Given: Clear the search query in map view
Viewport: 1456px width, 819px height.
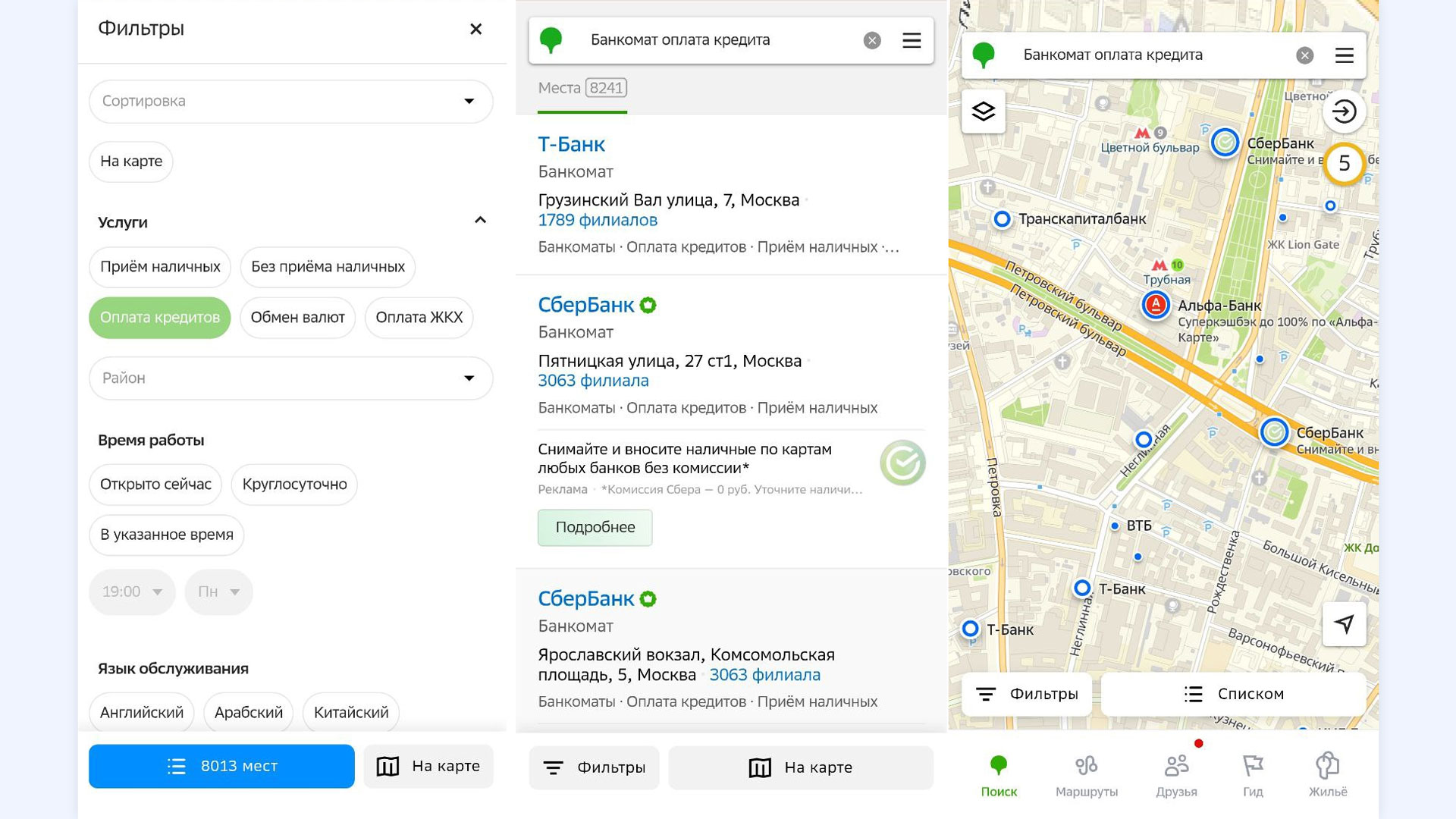Looking at the screenshot, I should pos(1304,55).
